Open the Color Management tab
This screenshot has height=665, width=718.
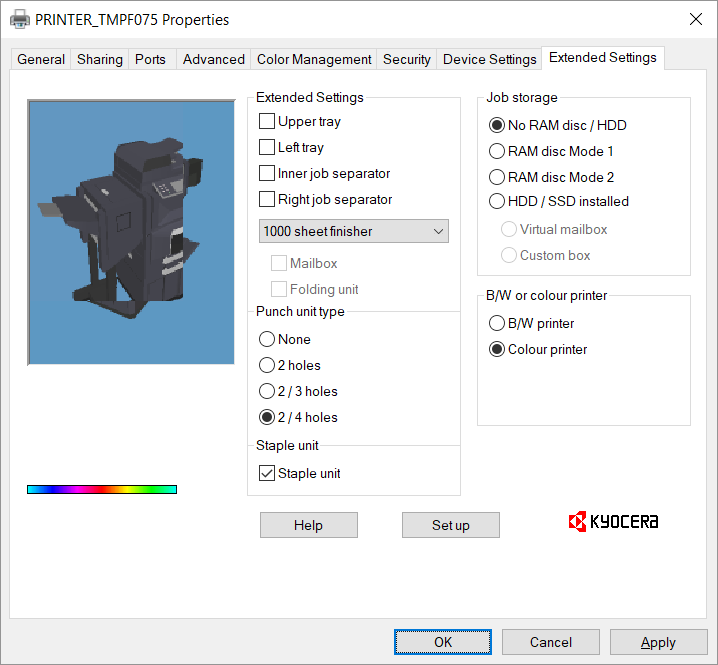(x=314, y=60)
